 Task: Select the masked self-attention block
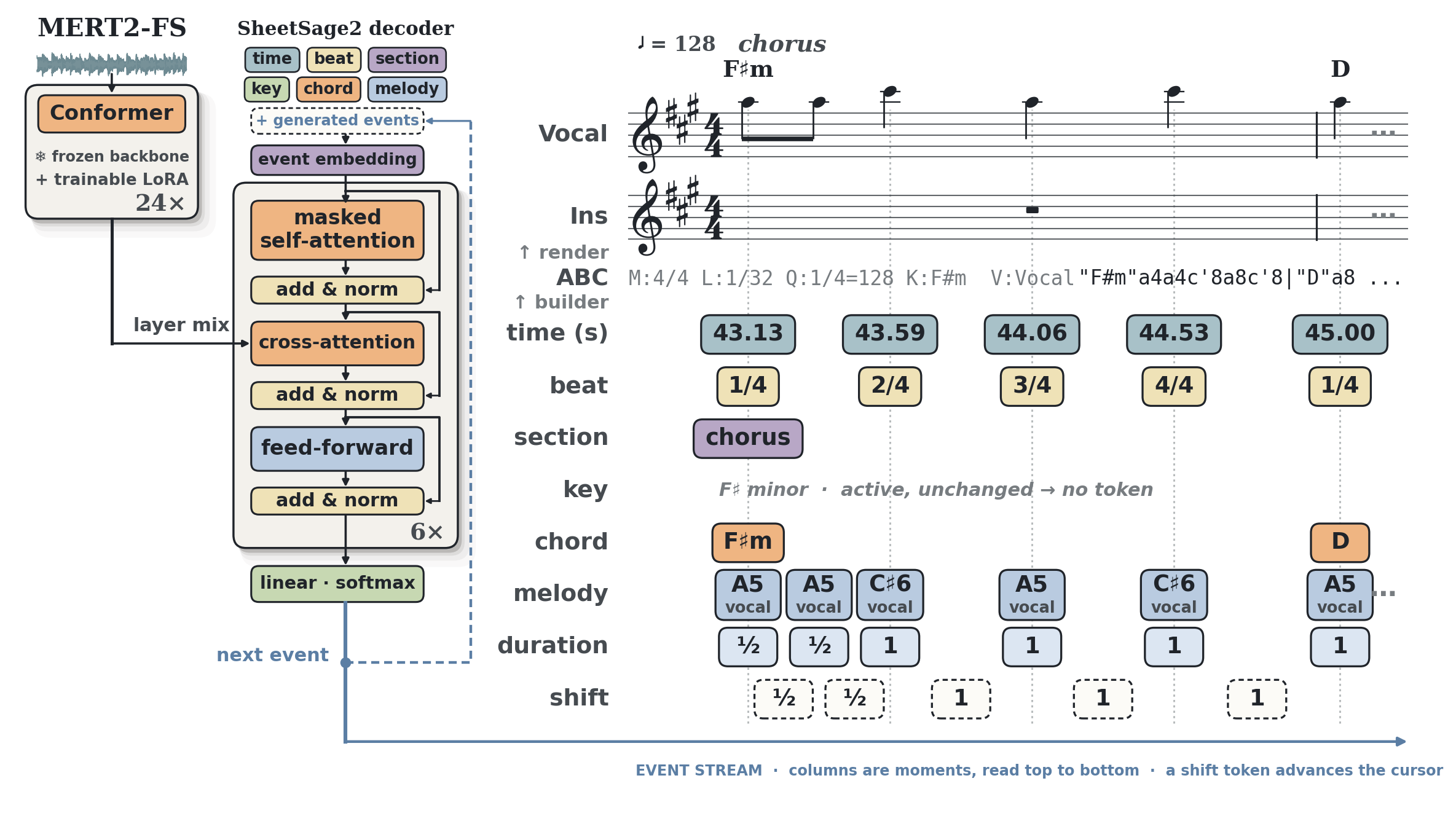click(337, 229)
